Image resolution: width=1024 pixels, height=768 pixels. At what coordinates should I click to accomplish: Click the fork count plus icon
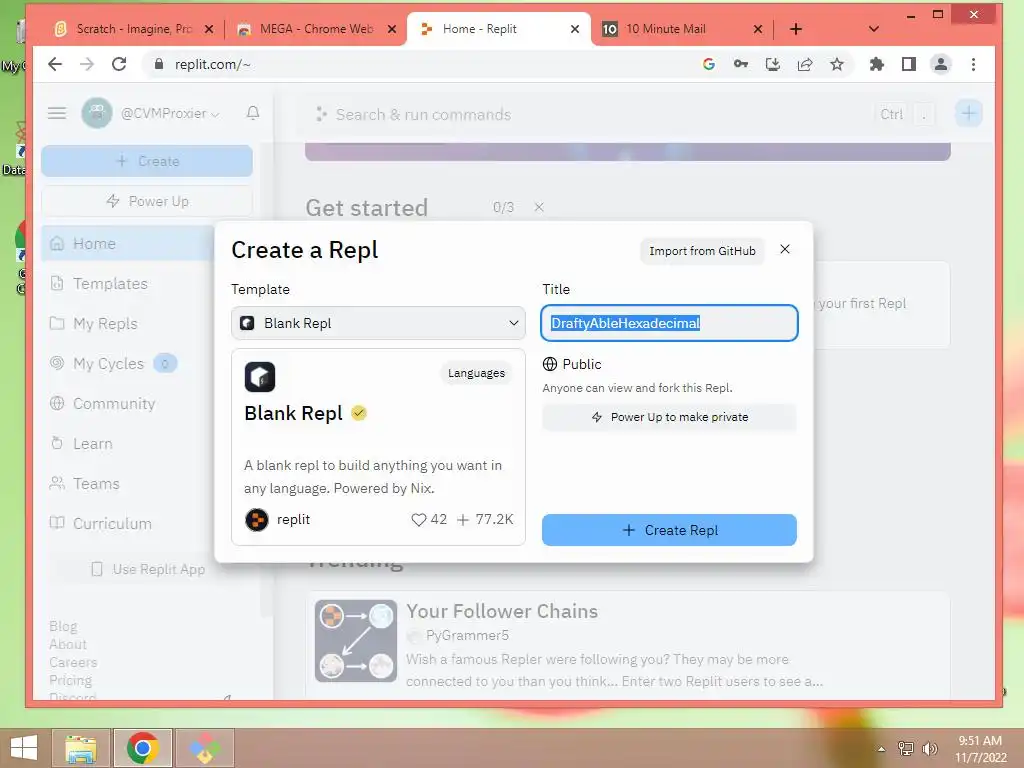[x=463, y=520]
